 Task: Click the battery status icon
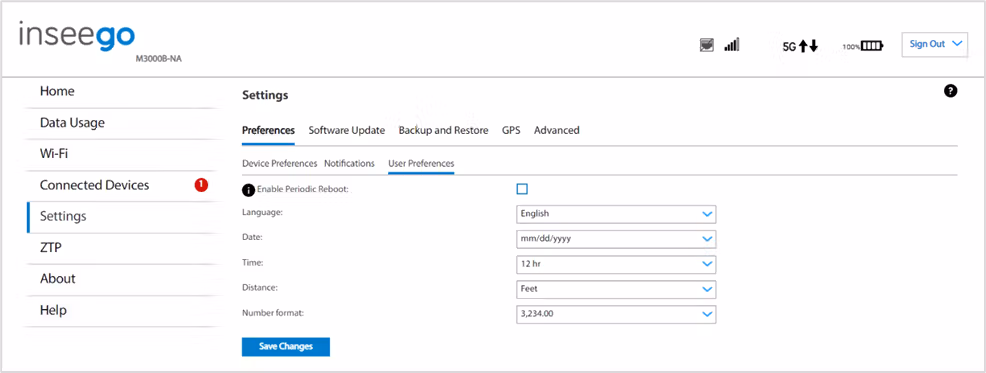coord(872,46)
